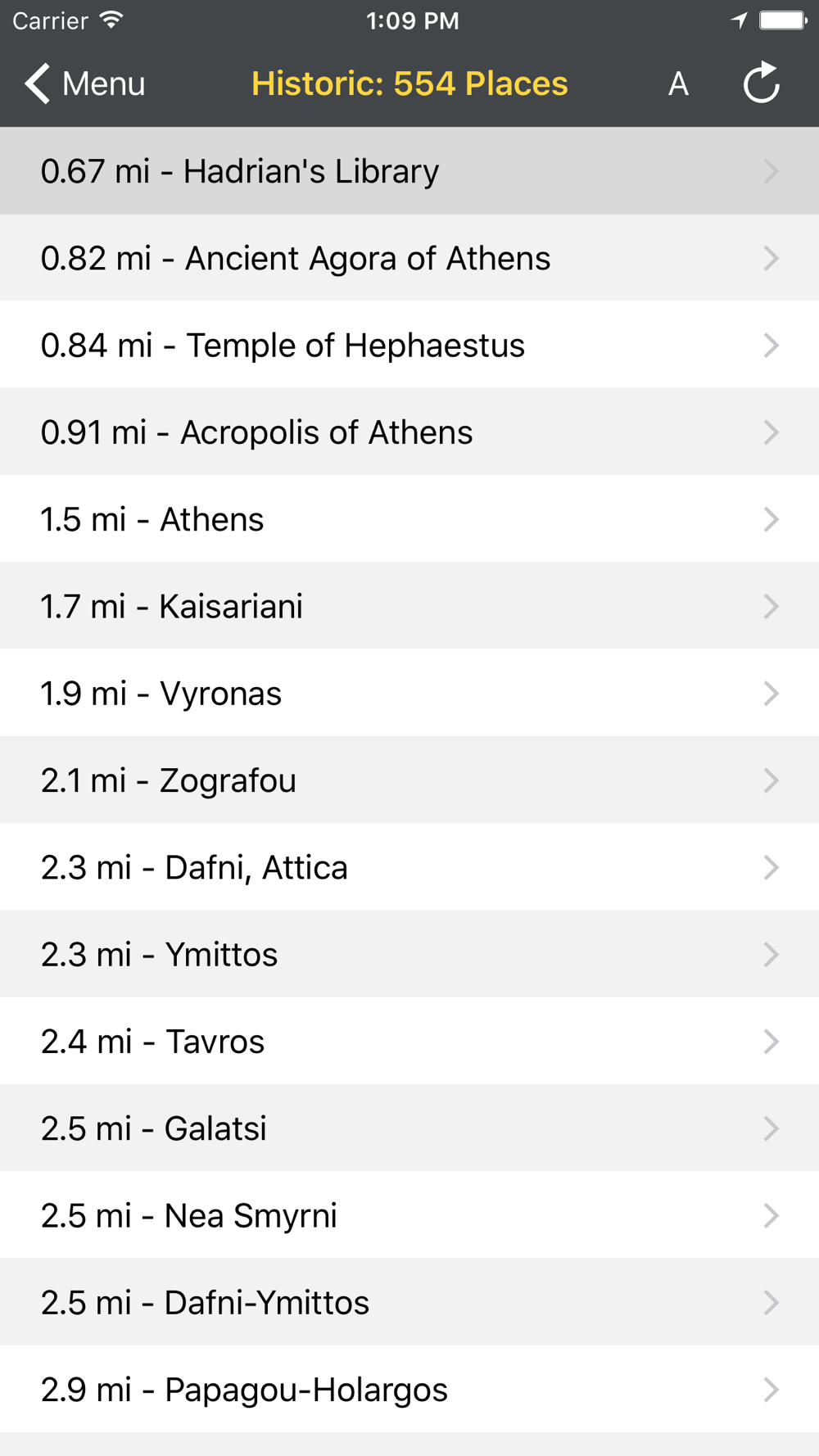Tap the location arrow in status bar
The width and height of the screenshot is (819, 1456).
(740, 20)
